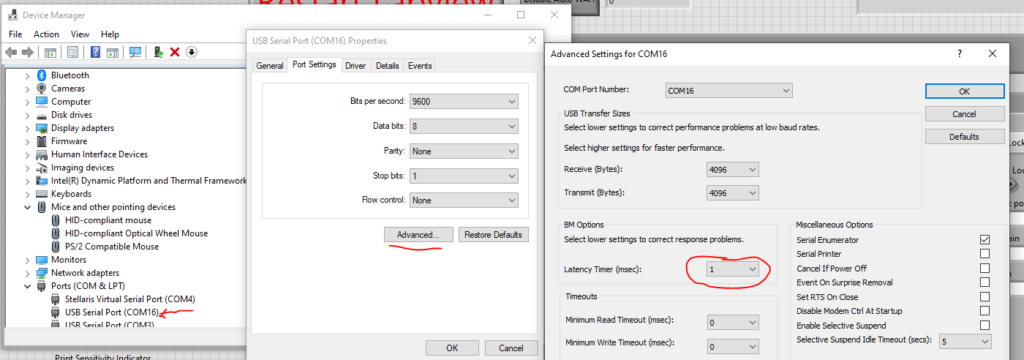Click the Bluetooth category icon

(x=42, y=75)
